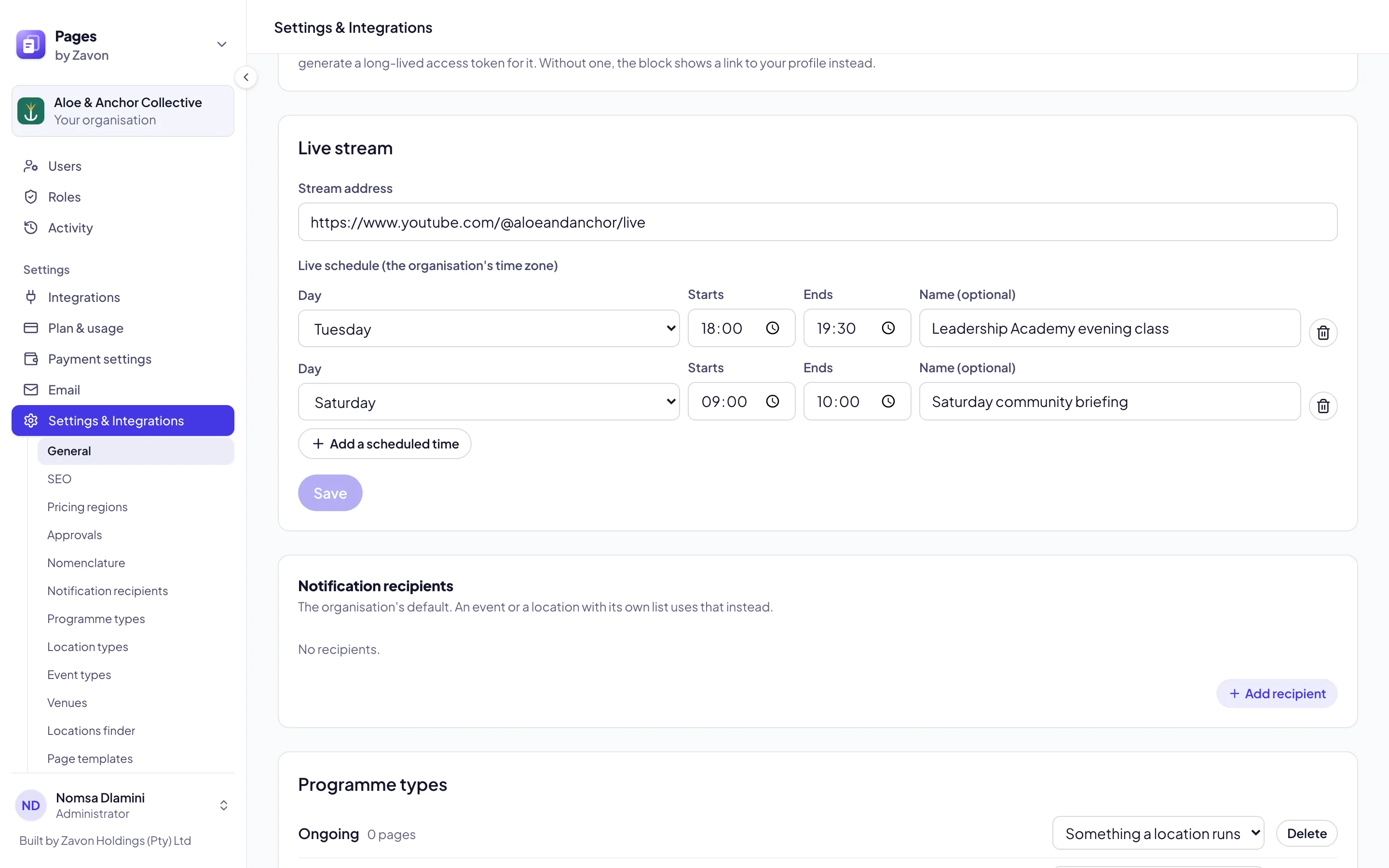
Task: Open the Users page
Action: tap(123, 166)
